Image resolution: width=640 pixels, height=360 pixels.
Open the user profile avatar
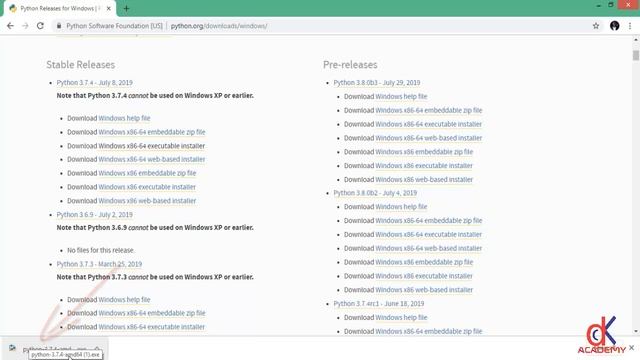point(615,26)
